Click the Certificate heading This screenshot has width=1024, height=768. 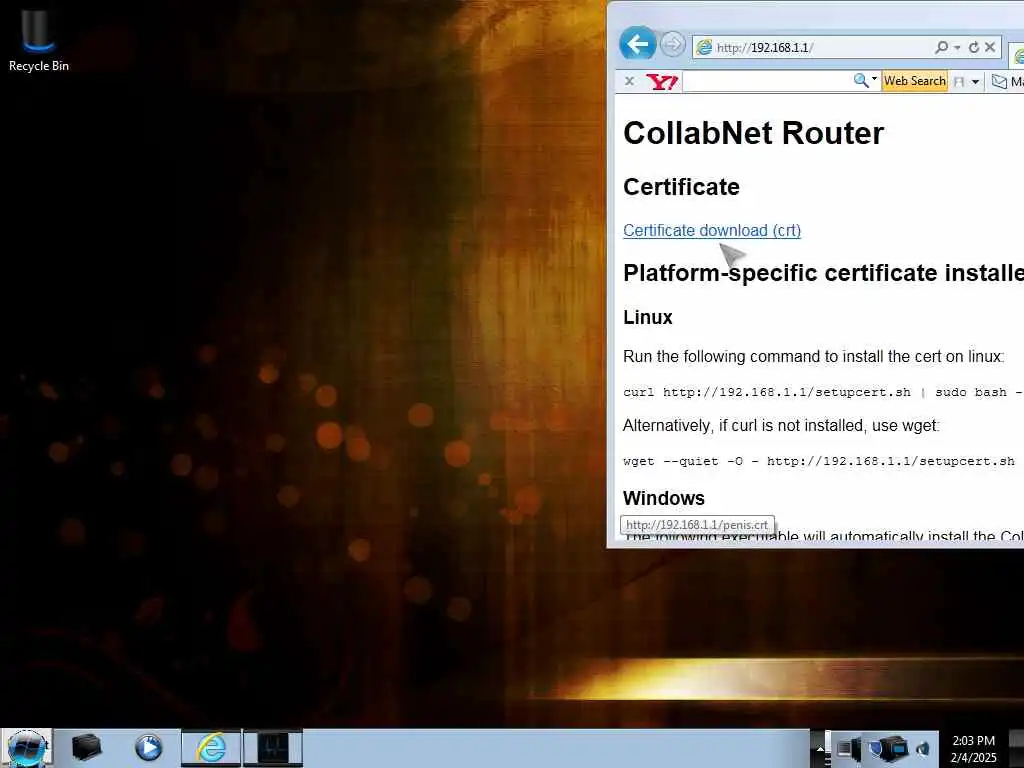coord(681,187)
